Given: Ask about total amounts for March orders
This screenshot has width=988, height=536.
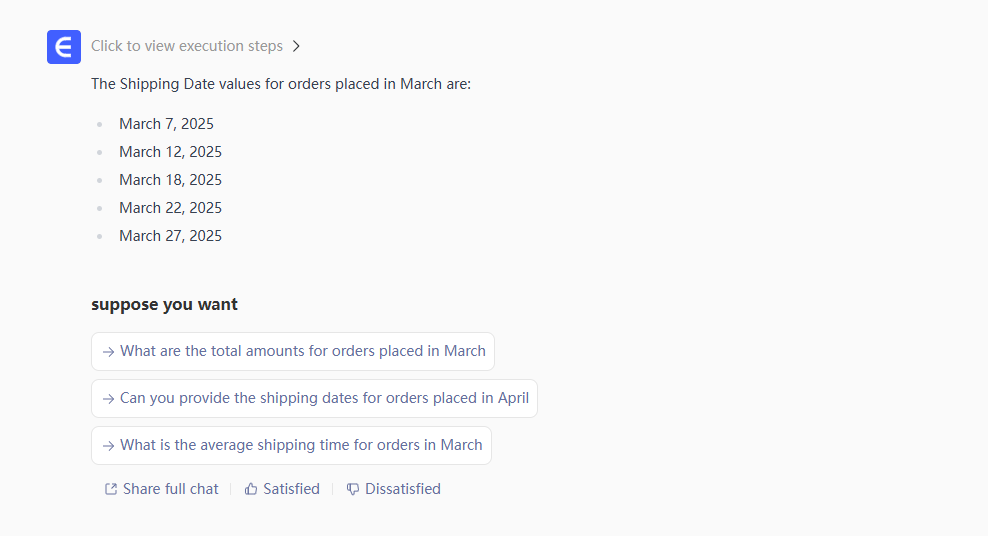Looking at the screenshot, I should click(x=302, y=351).
